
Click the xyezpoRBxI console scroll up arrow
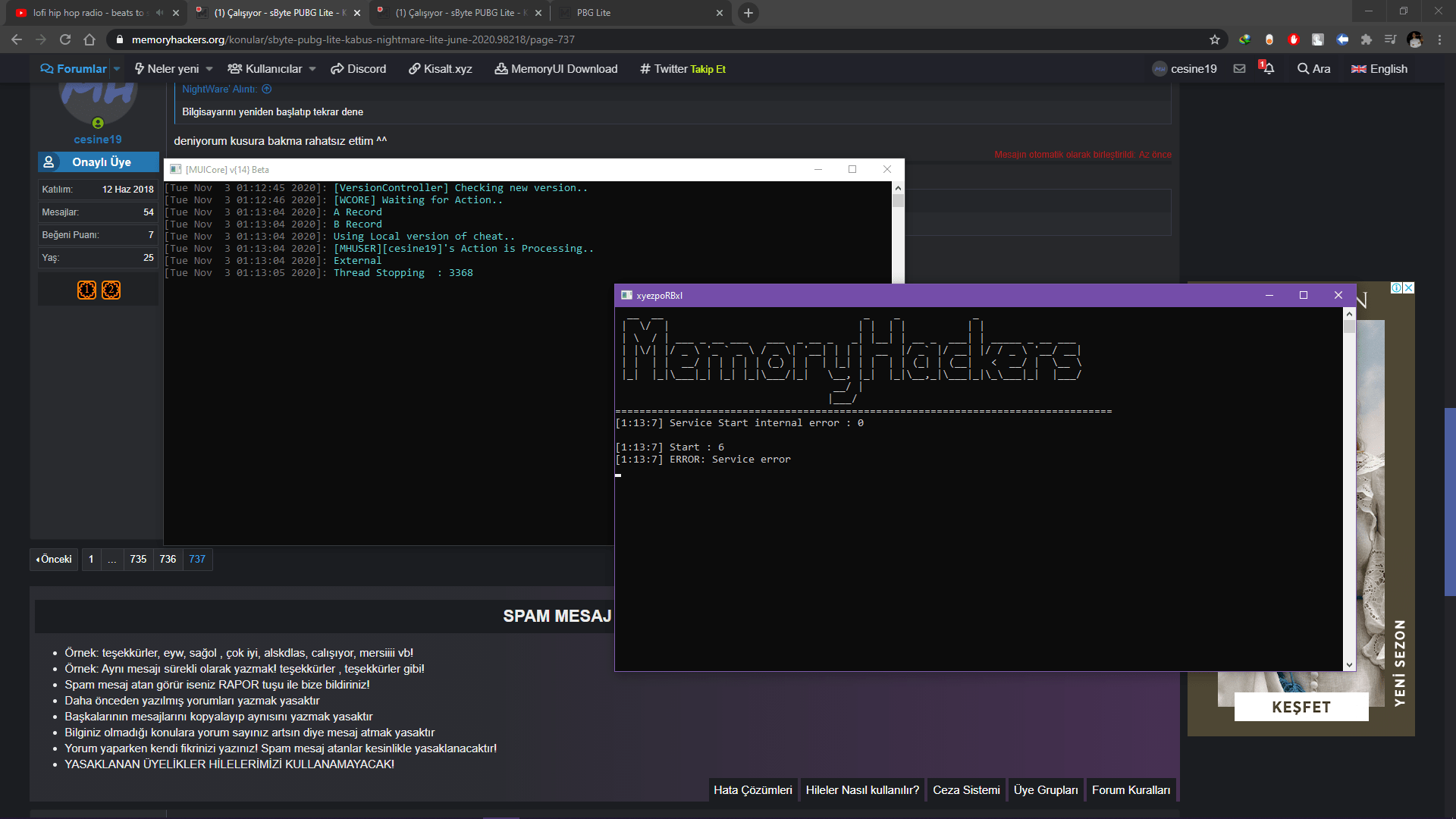point(1349,313)
